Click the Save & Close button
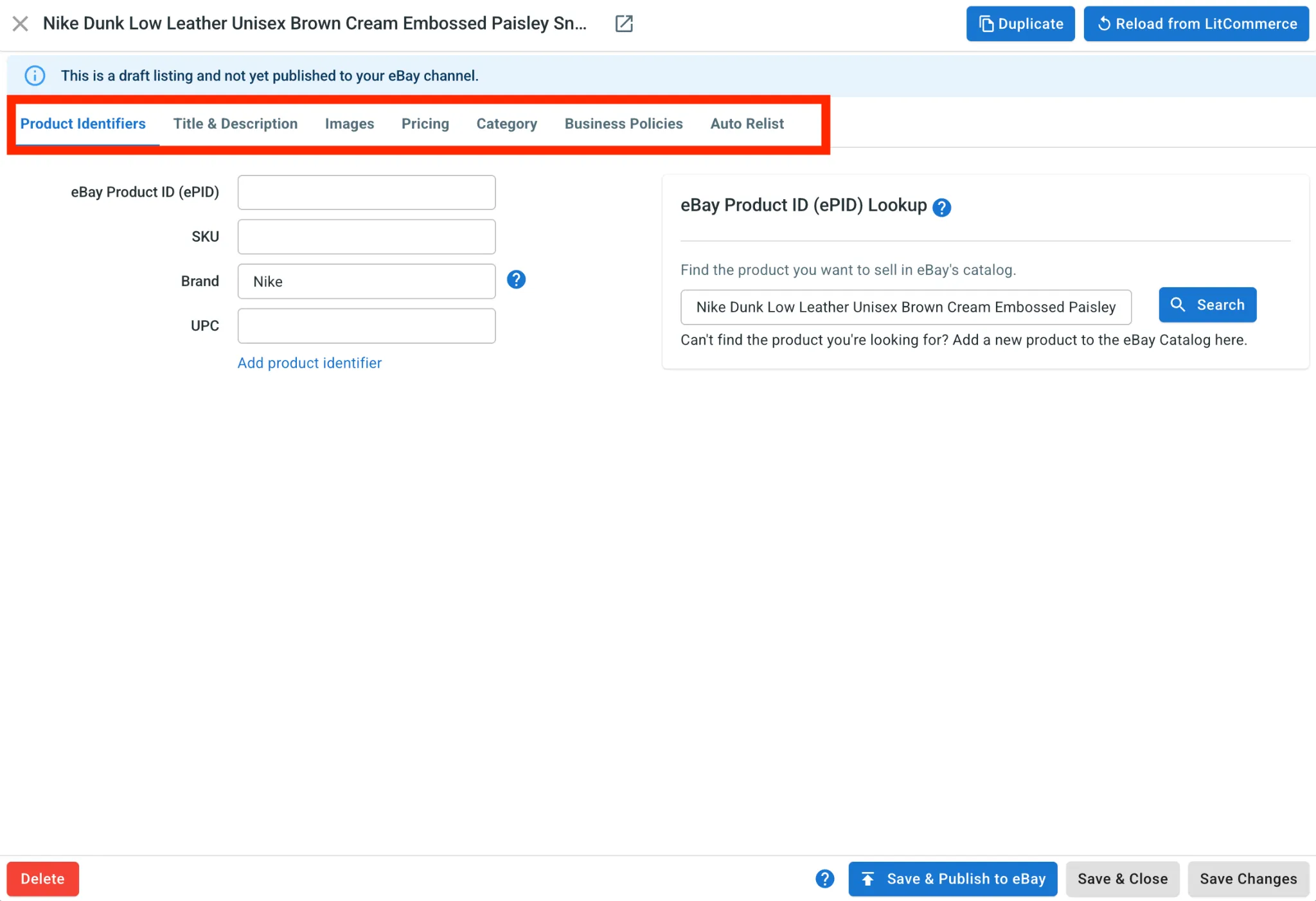Screen dimensions: 1316x901 point(1123,879)
